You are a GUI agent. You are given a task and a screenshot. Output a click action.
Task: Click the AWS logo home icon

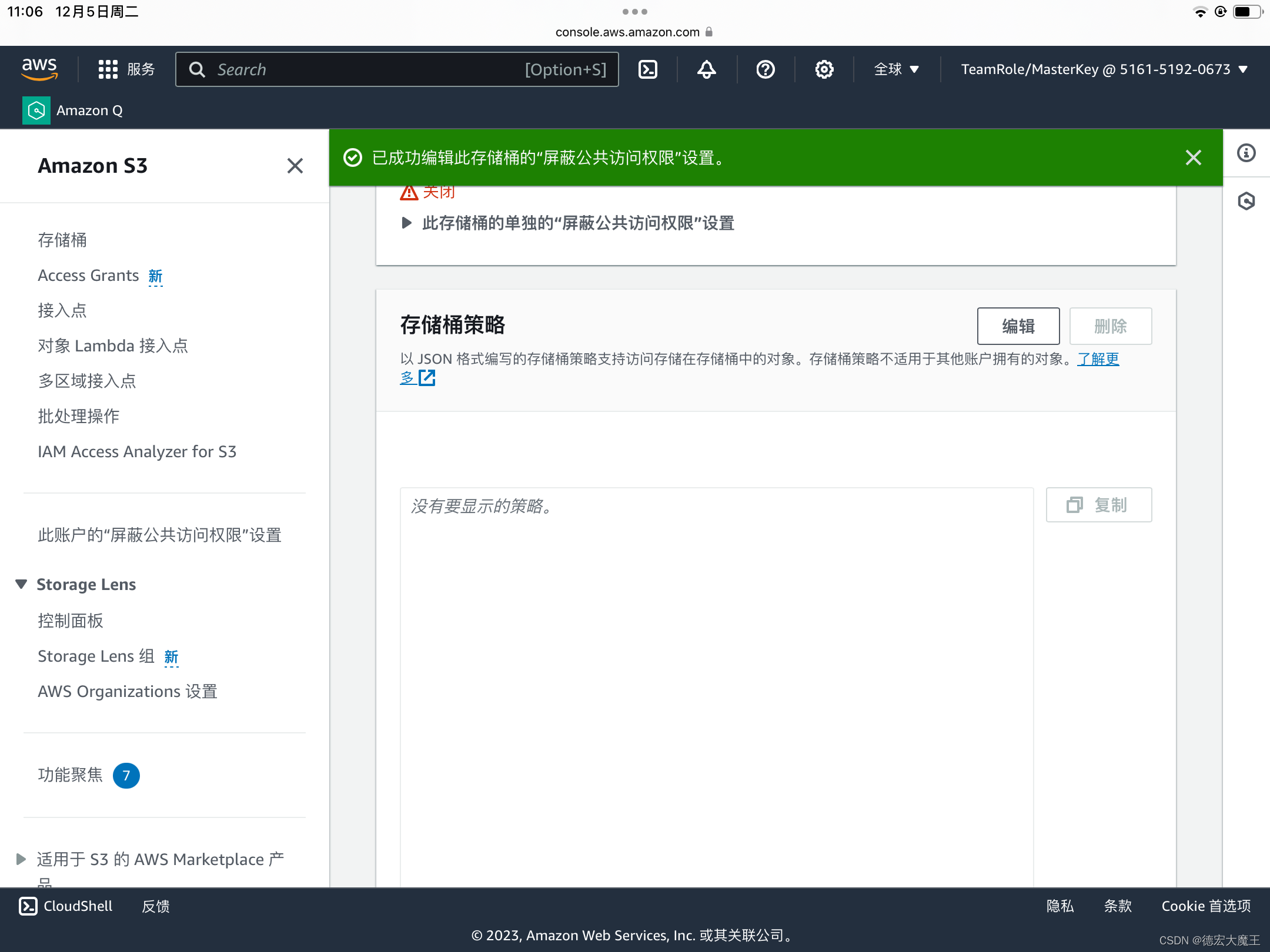[39, 69]
